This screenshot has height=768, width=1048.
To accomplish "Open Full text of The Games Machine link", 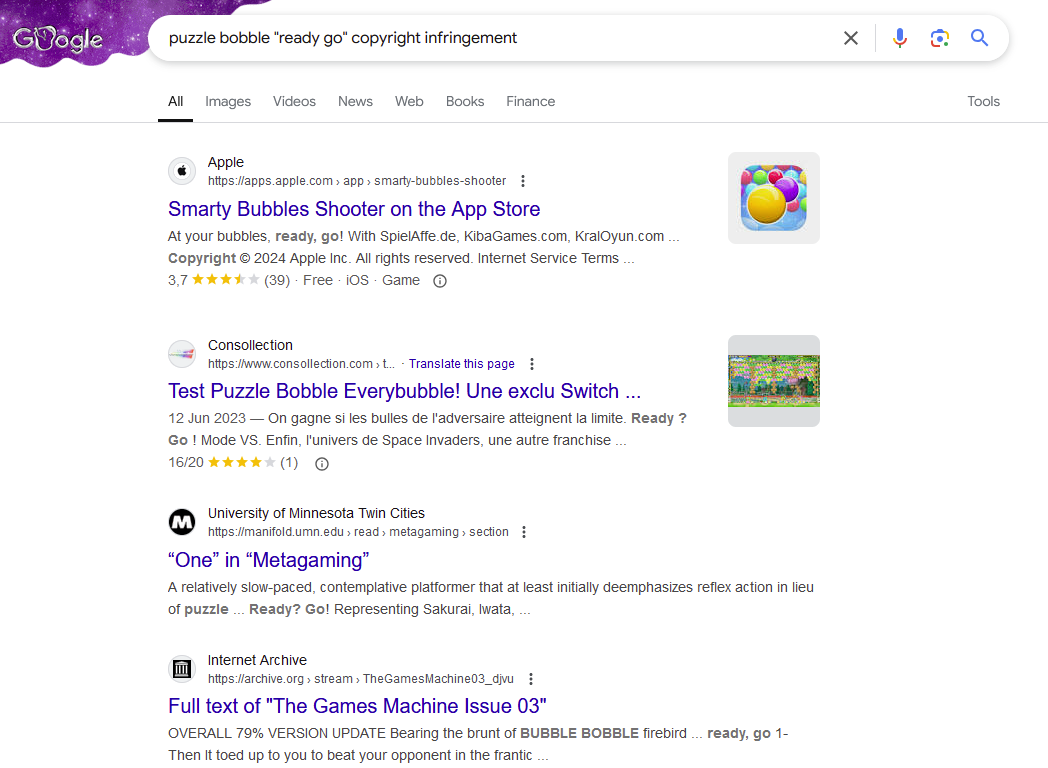I will coord(357,707).
